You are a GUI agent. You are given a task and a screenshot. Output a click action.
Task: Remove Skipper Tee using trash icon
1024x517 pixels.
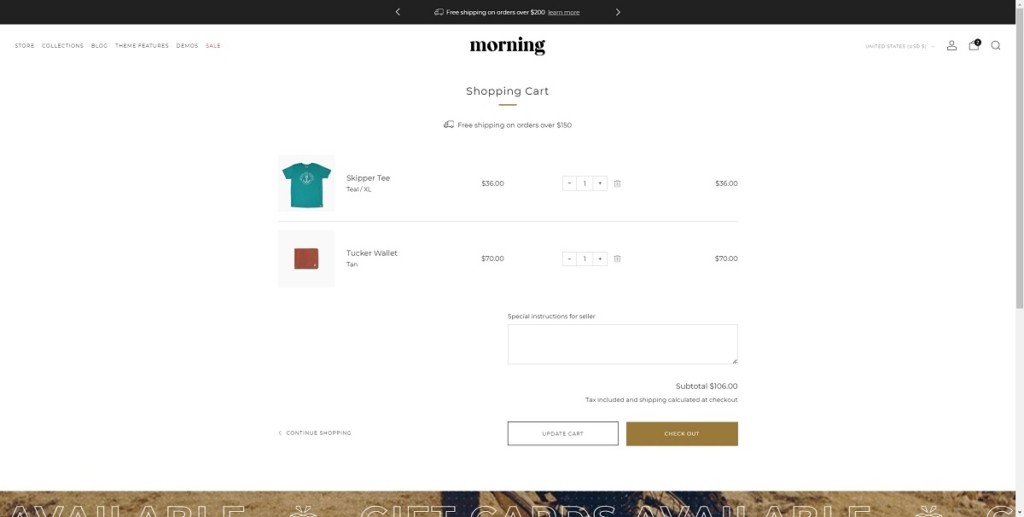(617, 184)
